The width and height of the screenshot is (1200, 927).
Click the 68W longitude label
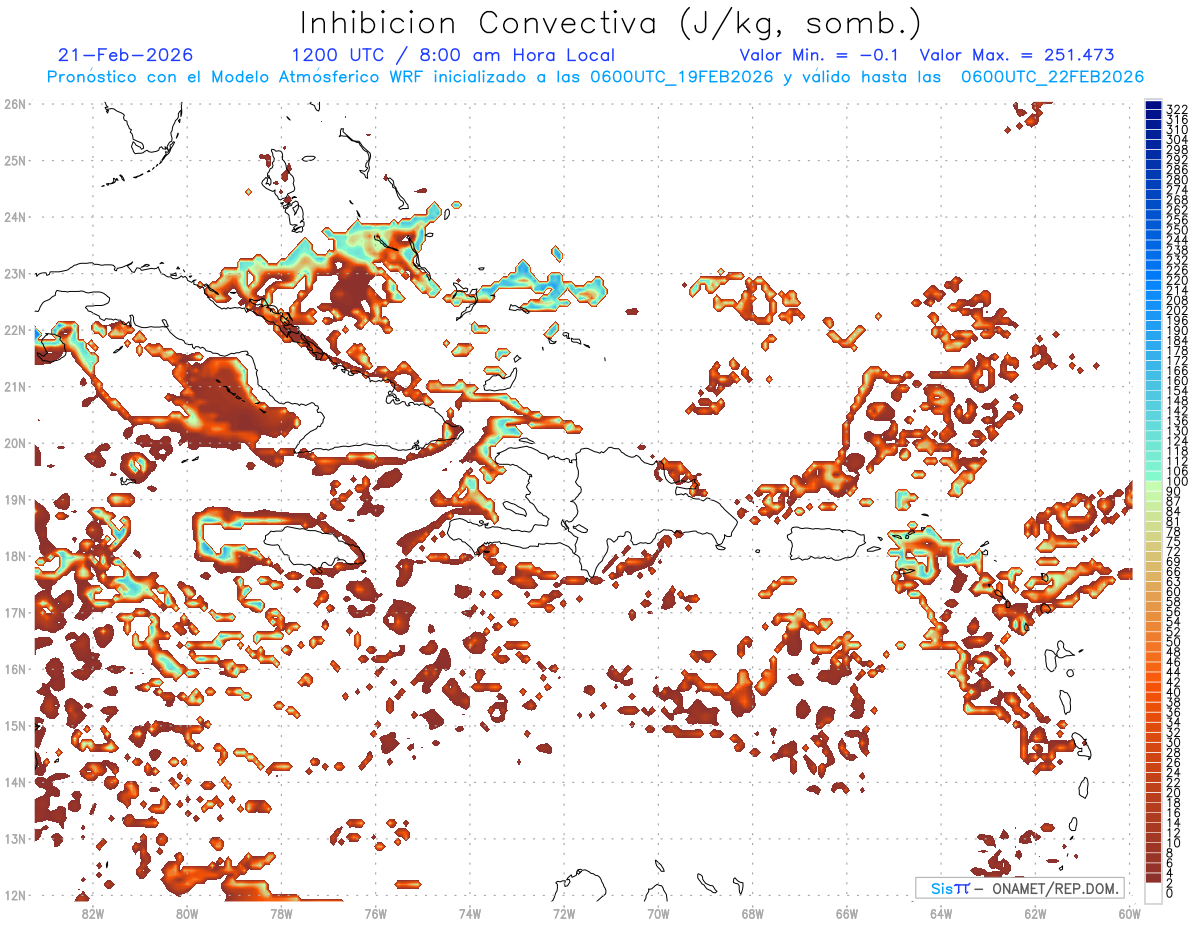pyautogui.click(x=752, y=913)
